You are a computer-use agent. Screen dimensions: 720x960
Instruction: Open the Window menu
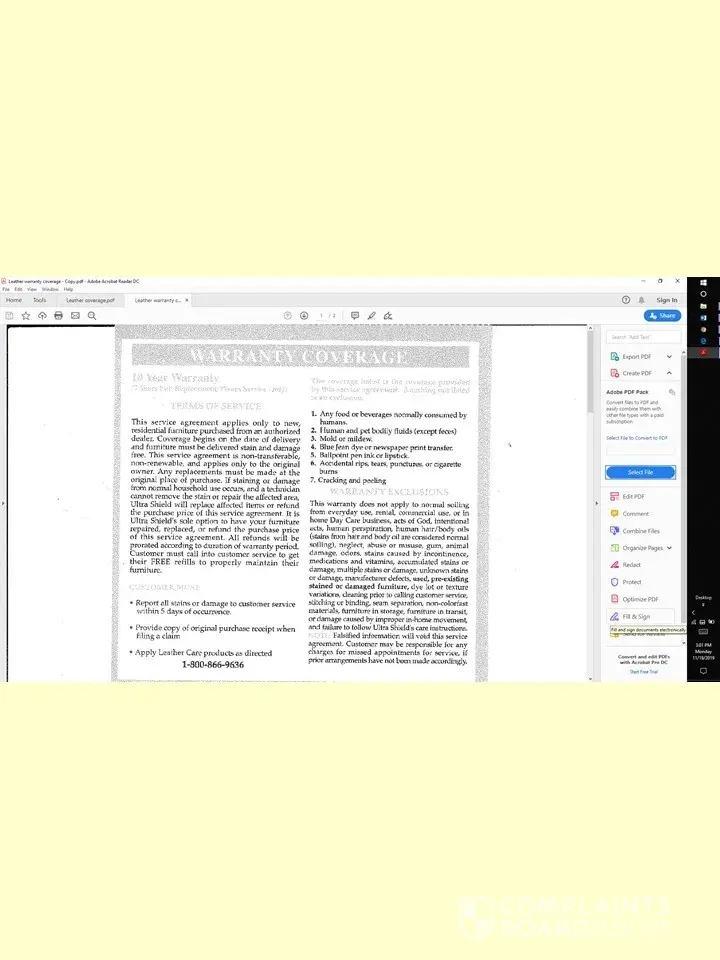[50, 289]
